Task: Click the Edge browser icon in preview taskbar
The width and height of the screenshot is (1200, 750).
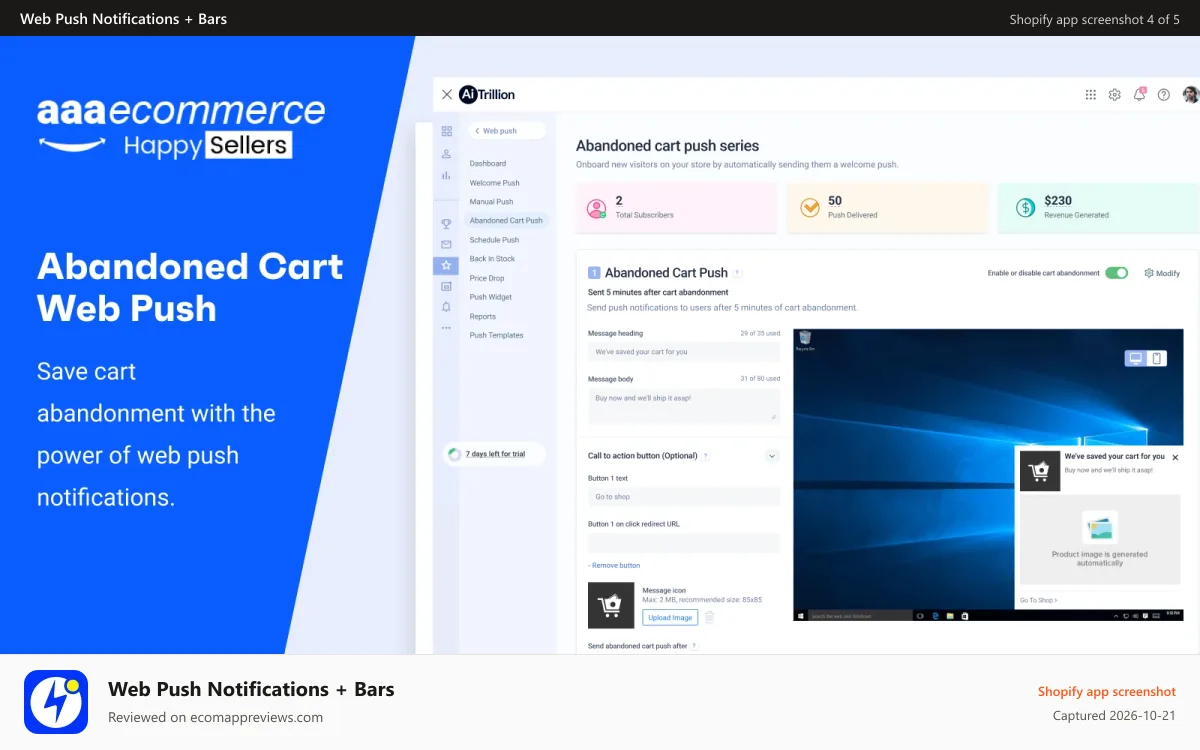Action: coord(934,615)
